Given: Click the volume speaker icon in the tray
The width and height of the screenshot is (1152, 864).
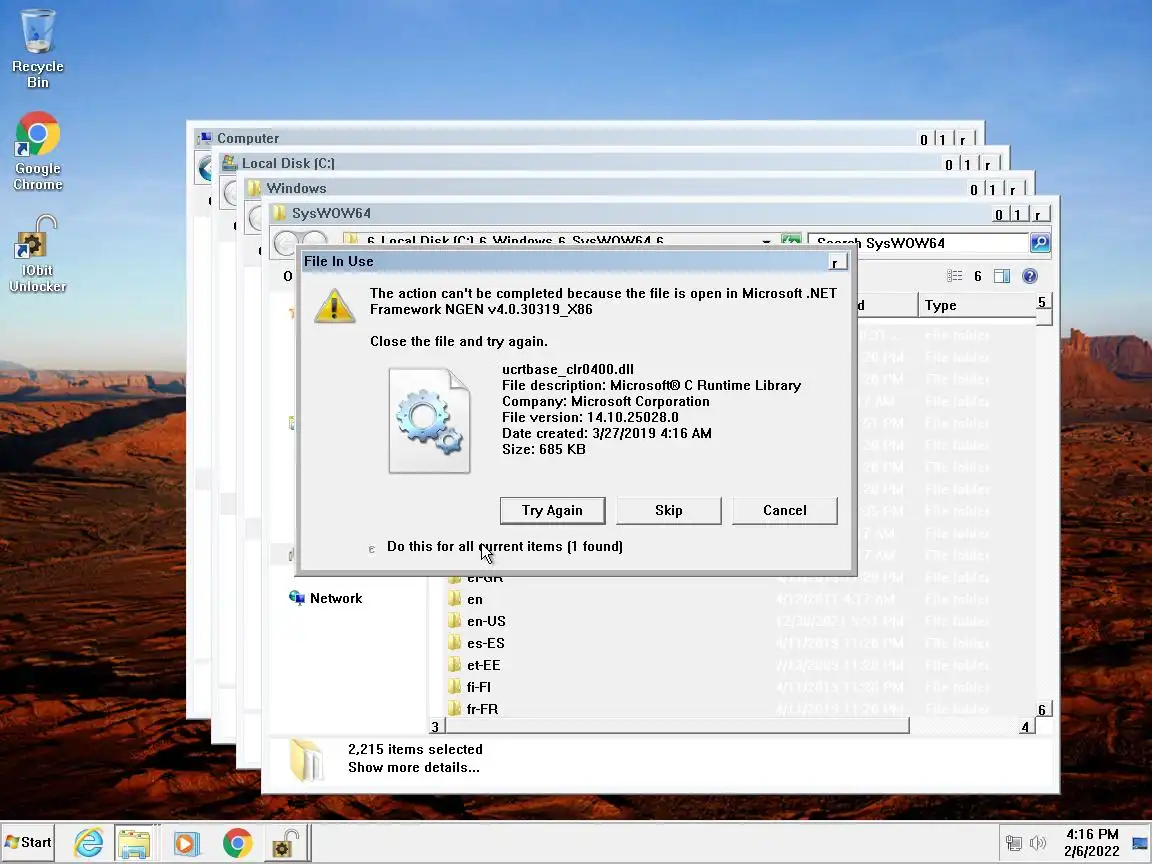Looking at the screenshot, I should (1037, 843).
